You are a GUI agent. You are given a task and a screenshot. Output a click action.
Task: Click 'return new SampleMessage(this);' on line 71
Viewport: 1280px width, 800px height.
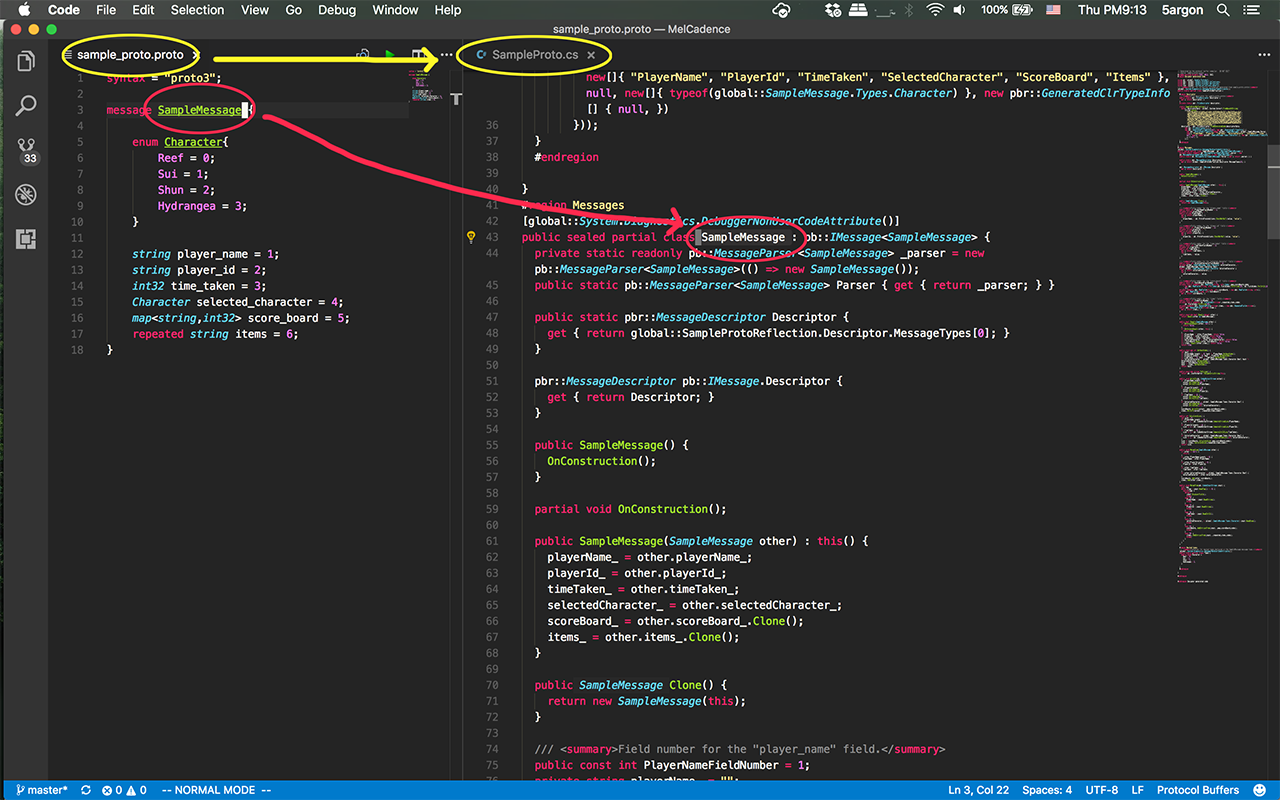[x=646, y=701]
